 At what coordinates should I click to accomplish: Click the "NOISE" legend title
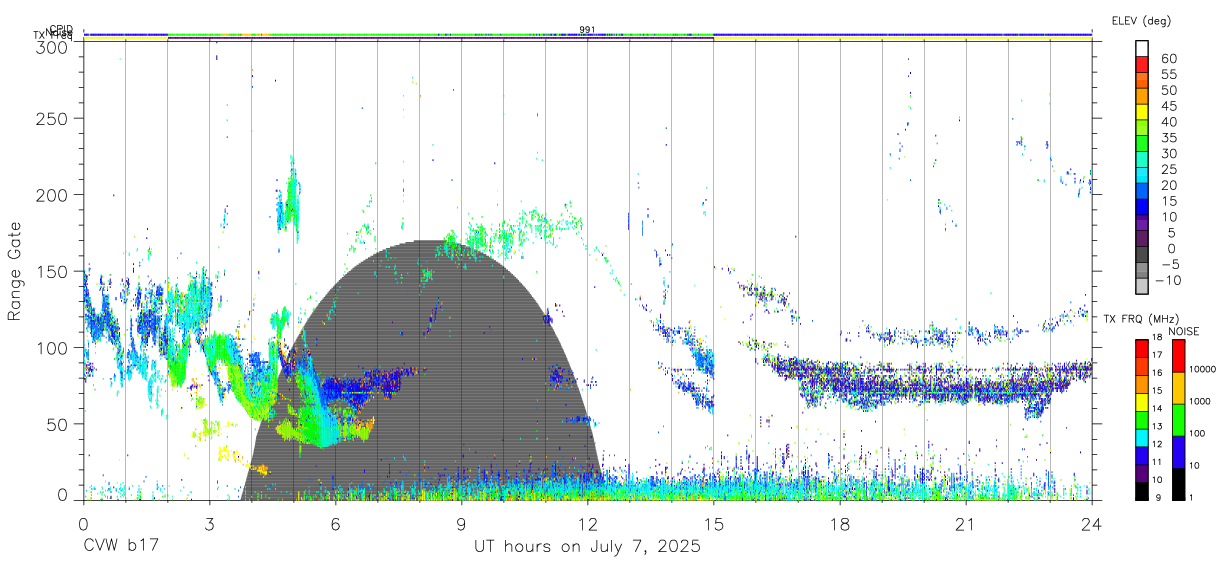click(1185, 330)
